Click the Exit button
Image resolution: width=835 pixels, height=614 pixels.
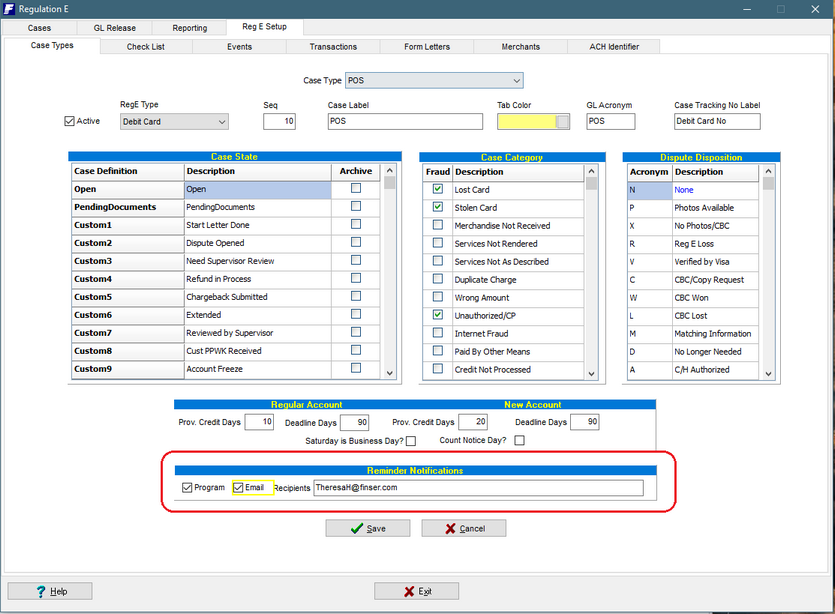coord(416,591)
